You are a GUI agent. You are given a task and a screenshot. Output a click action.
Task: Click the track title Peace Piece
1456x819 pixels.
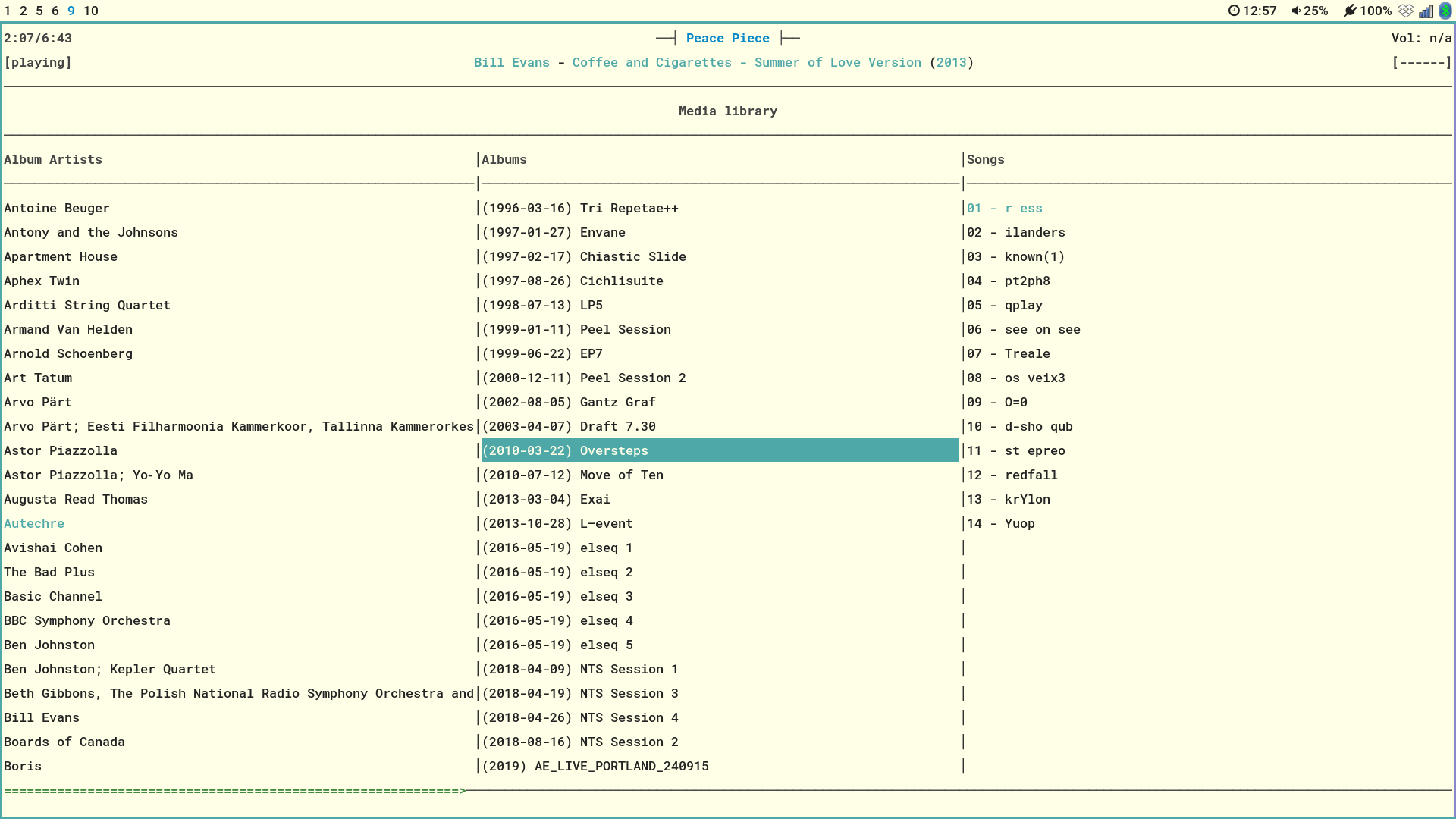coord(727,38)
